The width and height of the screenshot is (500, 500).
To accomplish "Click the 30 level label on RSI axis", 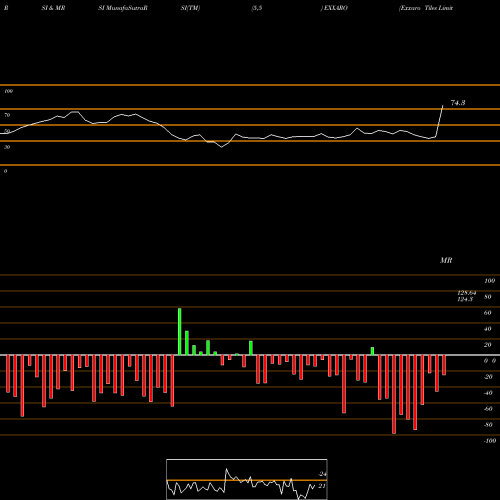I will [7, 147].
